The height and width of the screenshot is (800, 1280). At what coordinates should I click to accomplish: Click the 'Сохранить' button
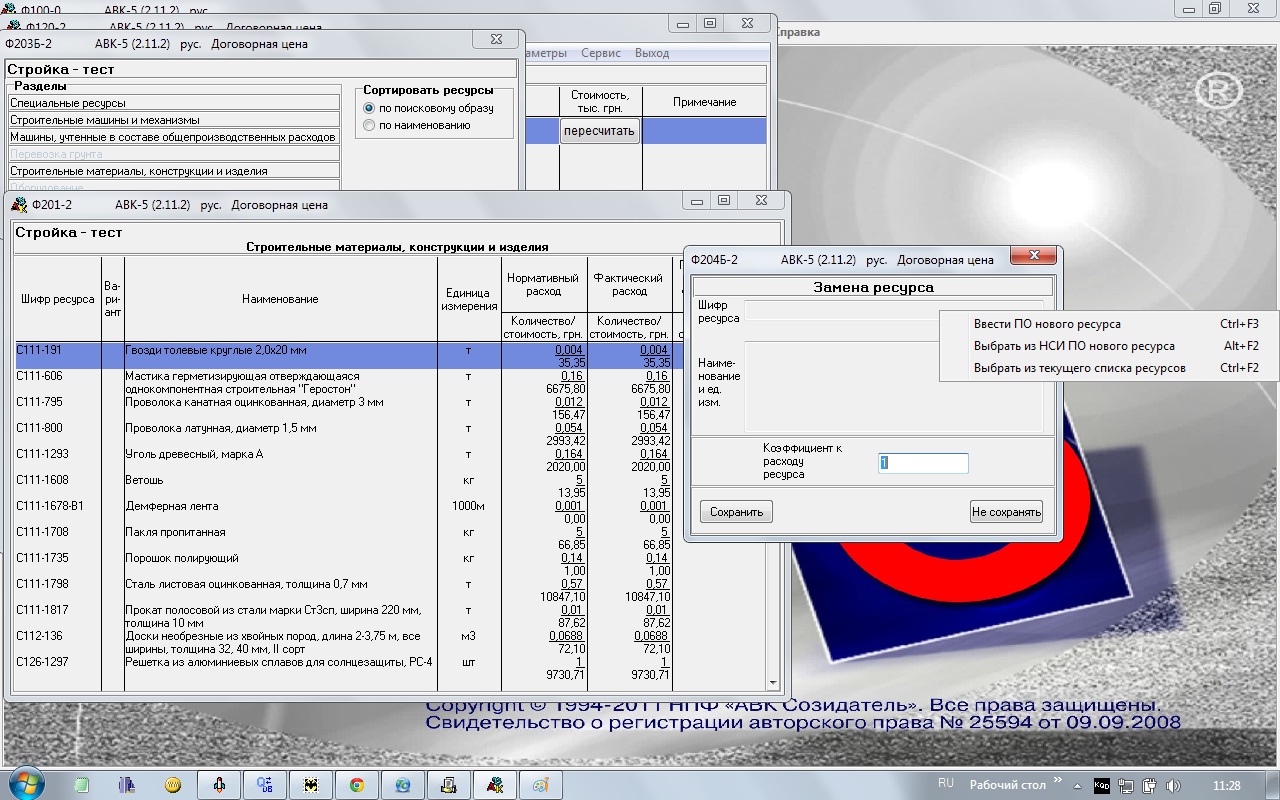tap(736, 512)
